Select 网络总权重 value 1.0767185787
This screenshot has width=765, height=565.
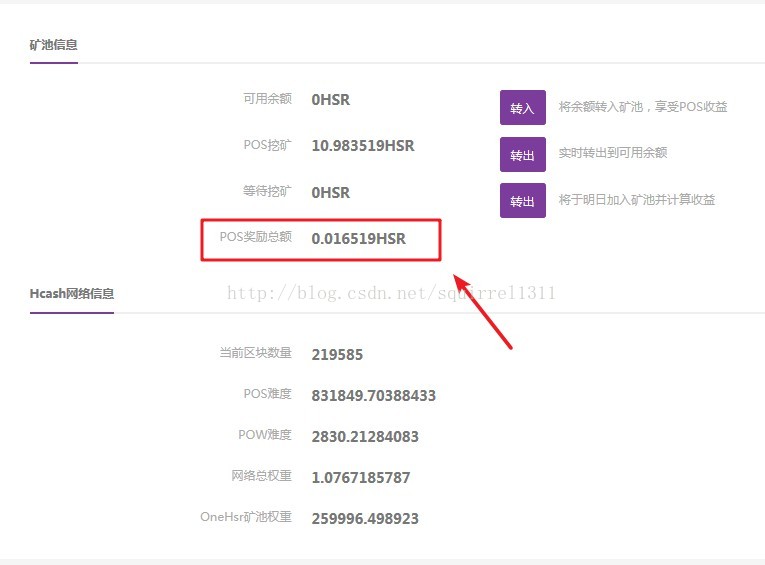[361, 477]
